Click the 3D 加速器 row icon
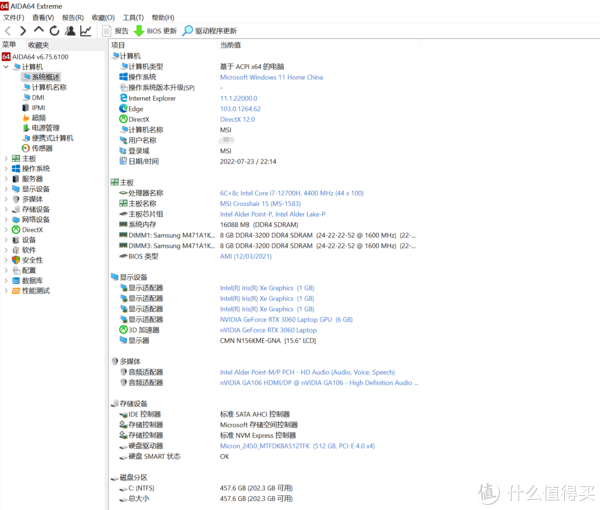The image size is (600, 510). point(123,329)
